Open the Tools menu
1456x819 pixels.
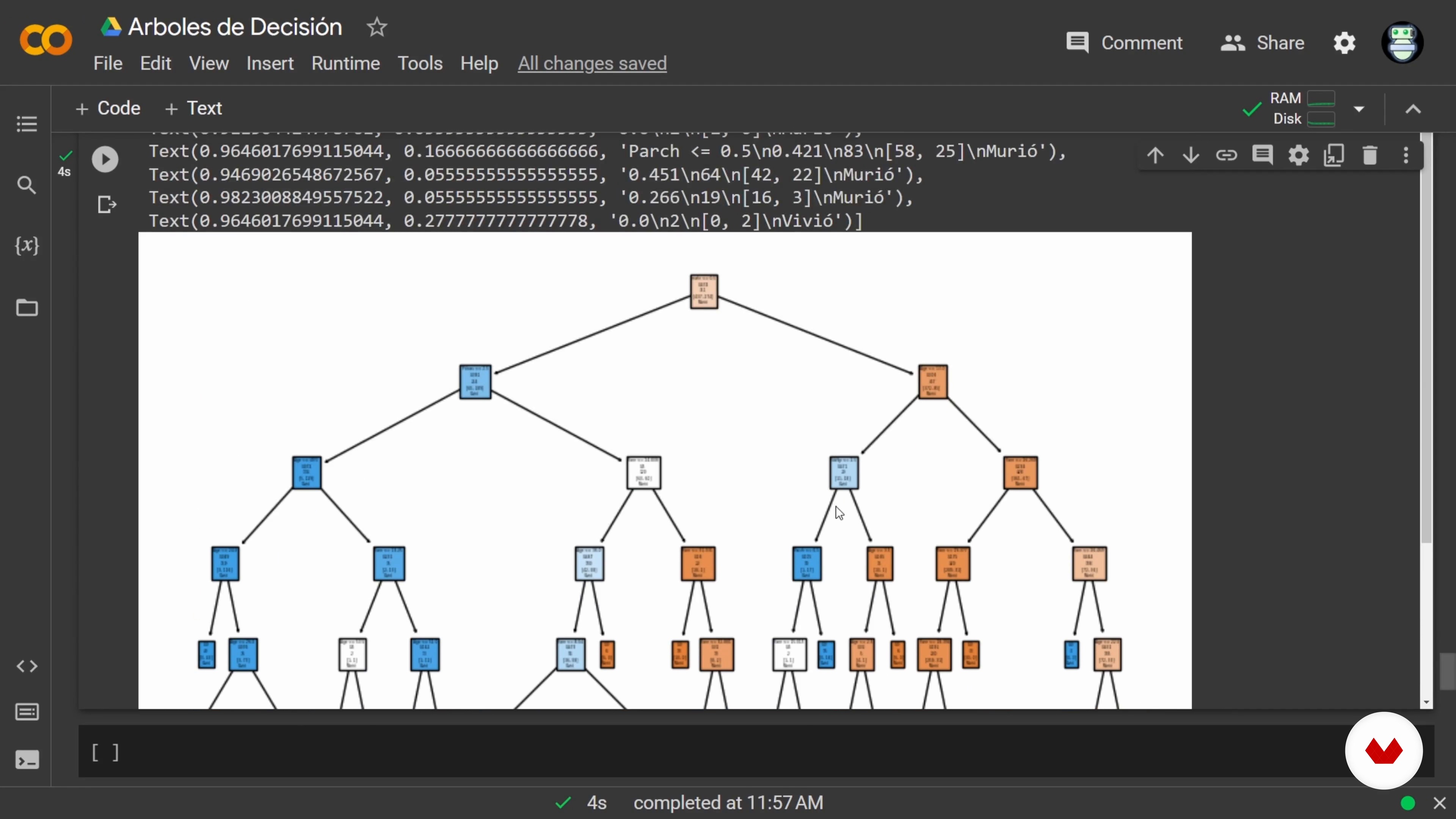pos(419,63)
